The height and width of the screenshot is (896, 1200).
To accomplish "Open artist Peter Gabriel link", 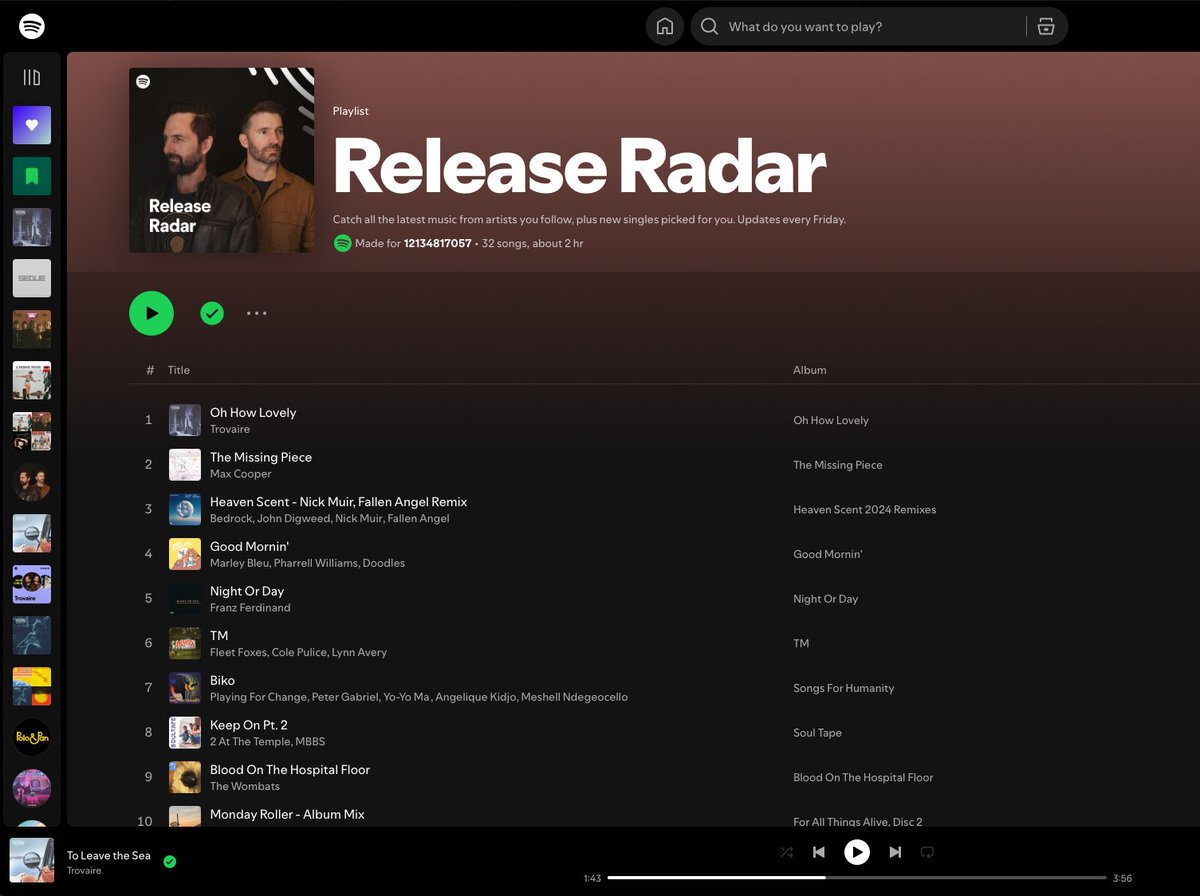I will point(345,697).
